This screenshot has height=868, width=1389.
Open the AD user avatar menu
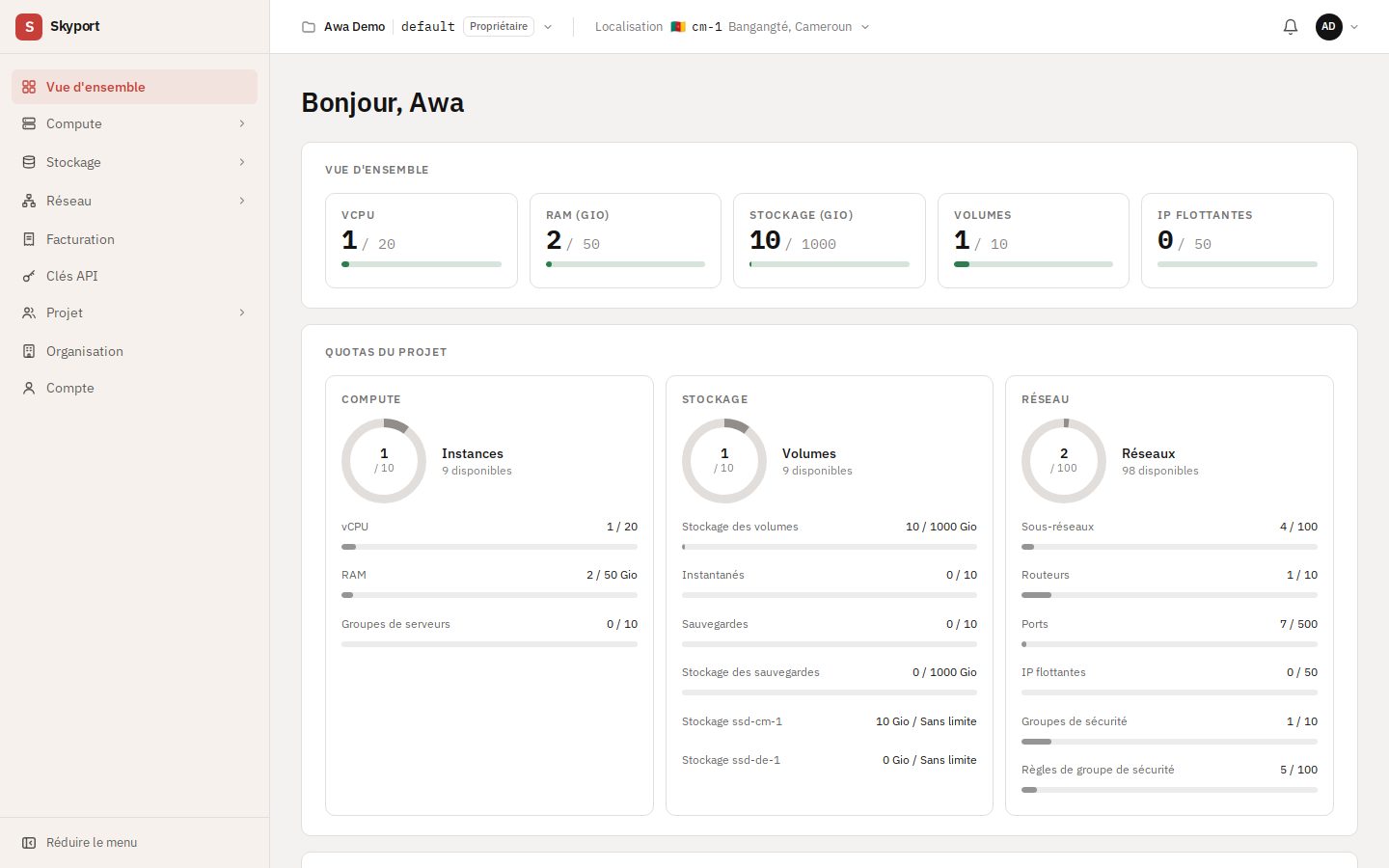(x=1337, y=27)
